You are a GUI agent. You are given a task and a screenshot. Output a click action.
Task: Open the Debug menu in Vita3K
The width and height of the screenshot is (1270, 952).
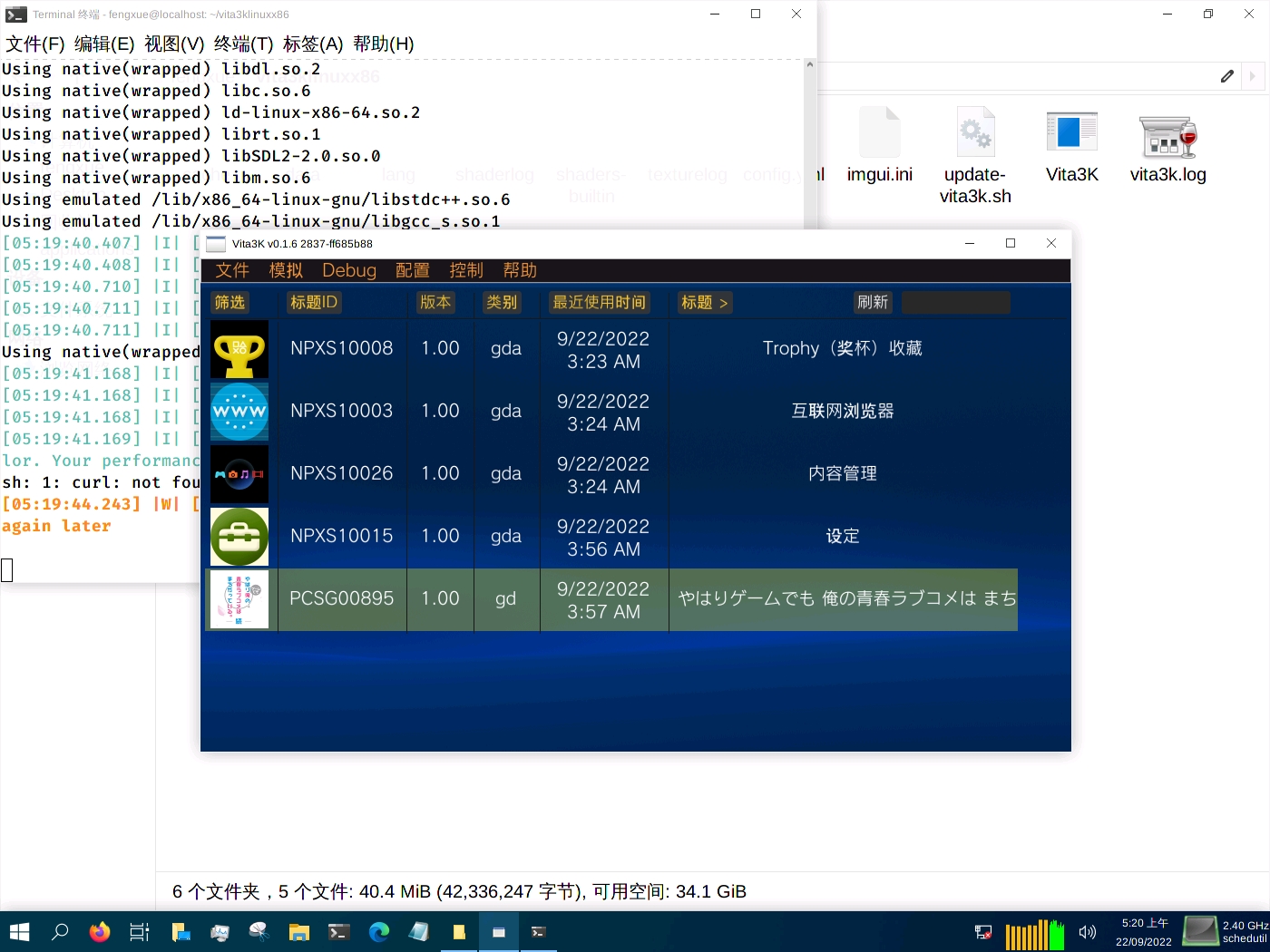pyautogui.click(x=349, y=270)
